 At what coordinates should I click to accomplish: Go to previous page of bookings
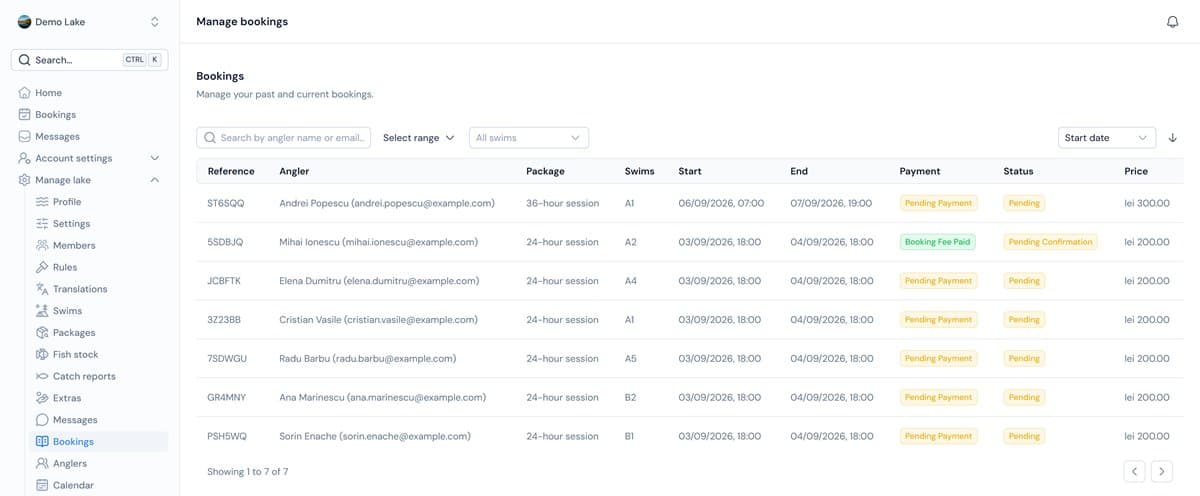[x=1134, y=470]
